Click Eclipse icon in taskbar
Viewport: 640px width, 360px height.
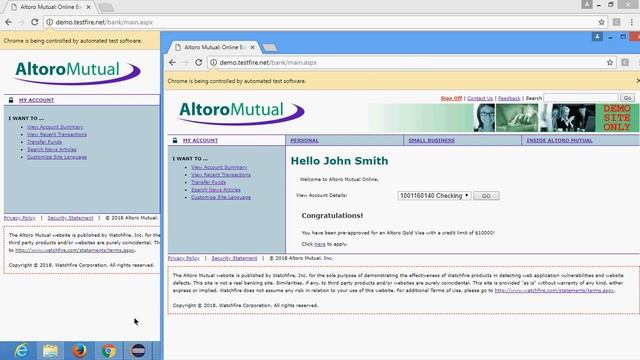138,351
